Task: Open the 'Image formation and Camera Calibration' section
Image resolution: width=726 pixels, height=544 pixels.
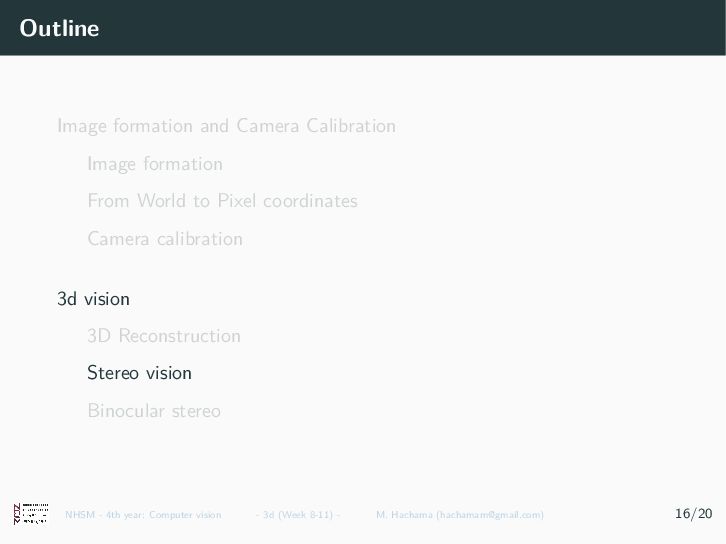Action: pos(226,126)
